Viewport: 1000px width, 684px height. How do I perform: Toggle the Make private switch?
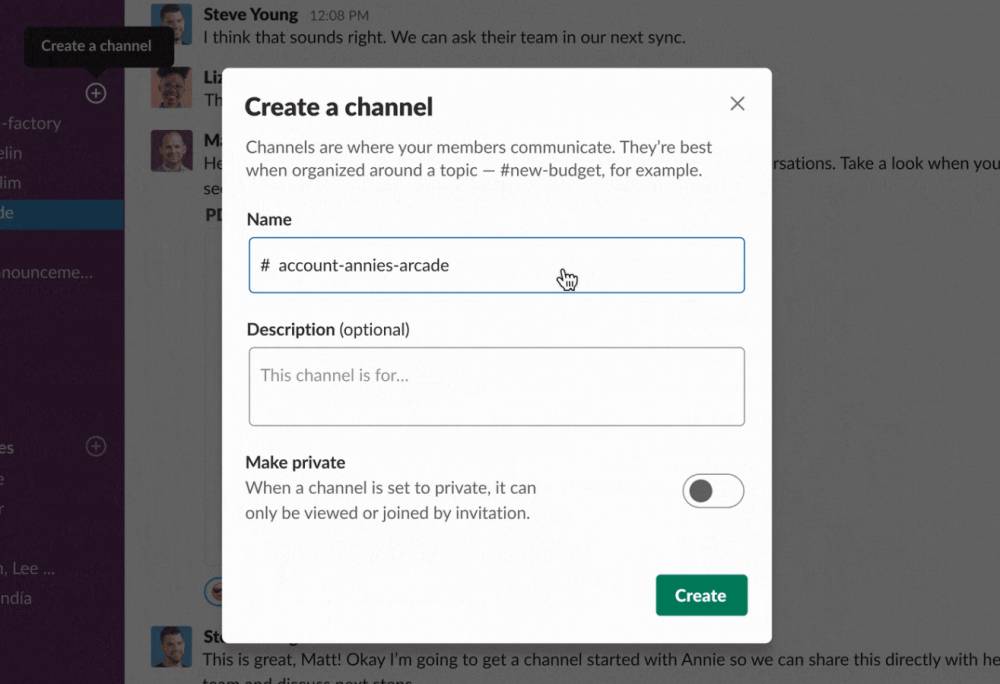point(713,491)
